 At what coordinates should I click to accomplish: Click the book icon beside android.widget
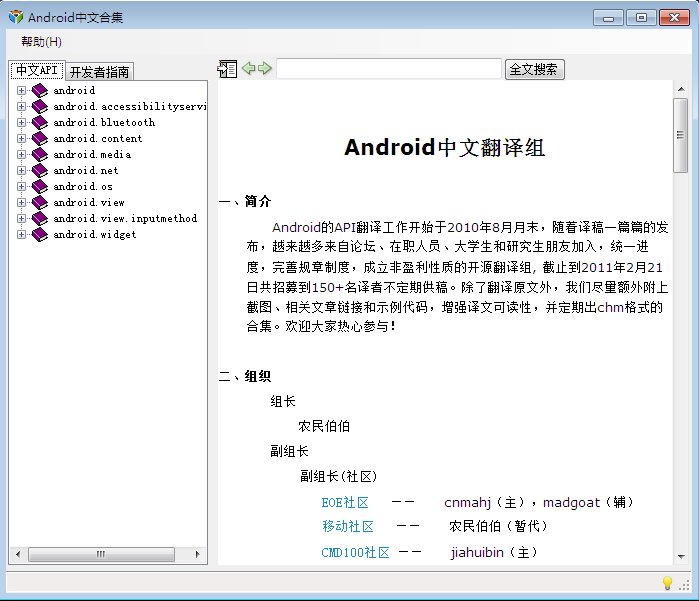[40, 235]
